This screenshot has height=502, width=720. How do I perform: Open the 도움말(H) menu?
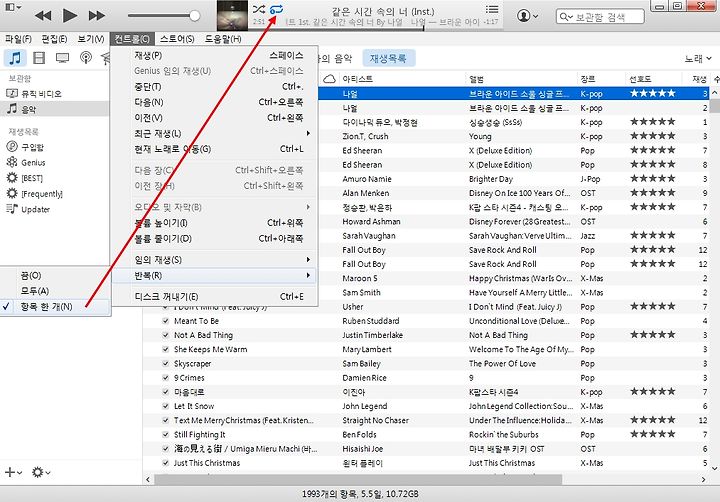[223, 39]
